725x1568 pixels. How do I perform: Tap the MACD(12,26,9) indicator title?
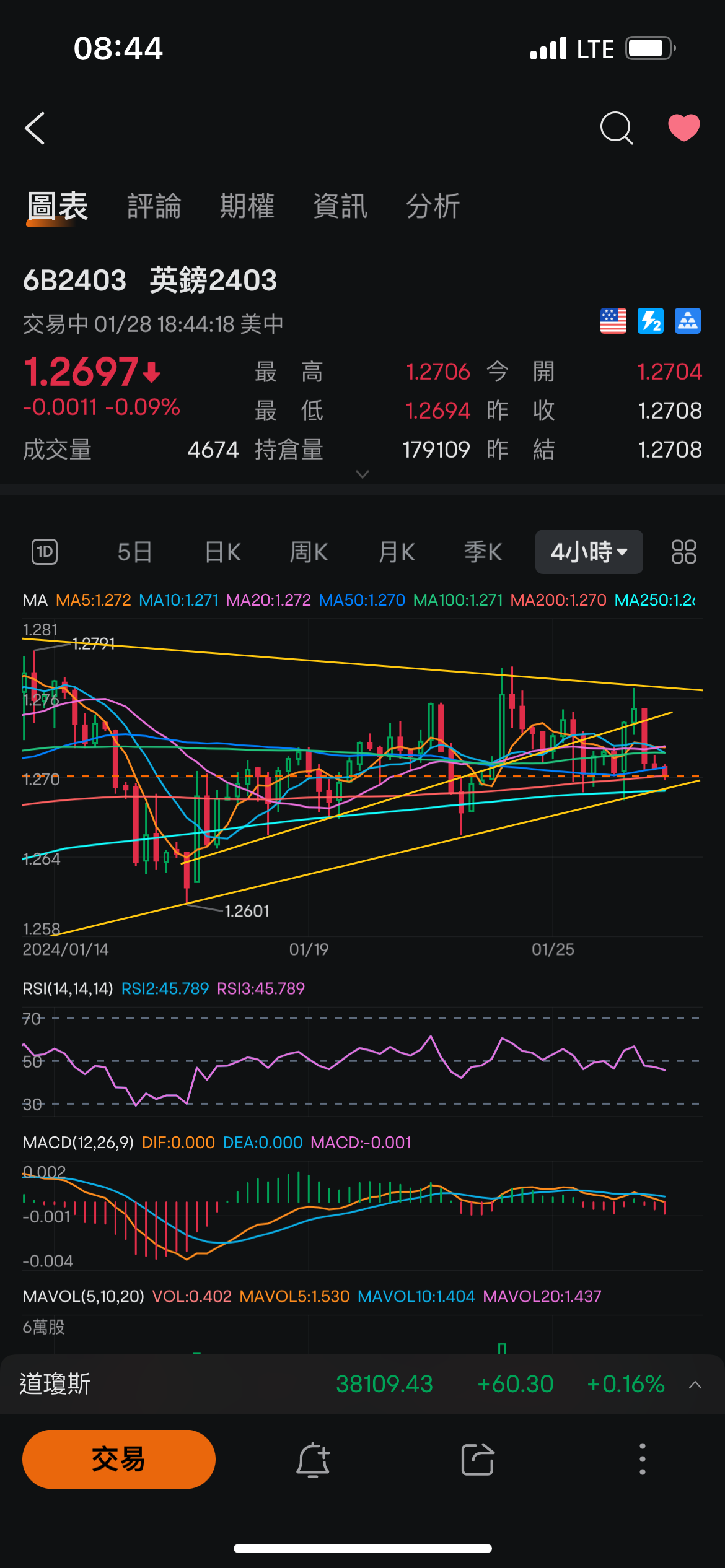[x=78, y=1143]
